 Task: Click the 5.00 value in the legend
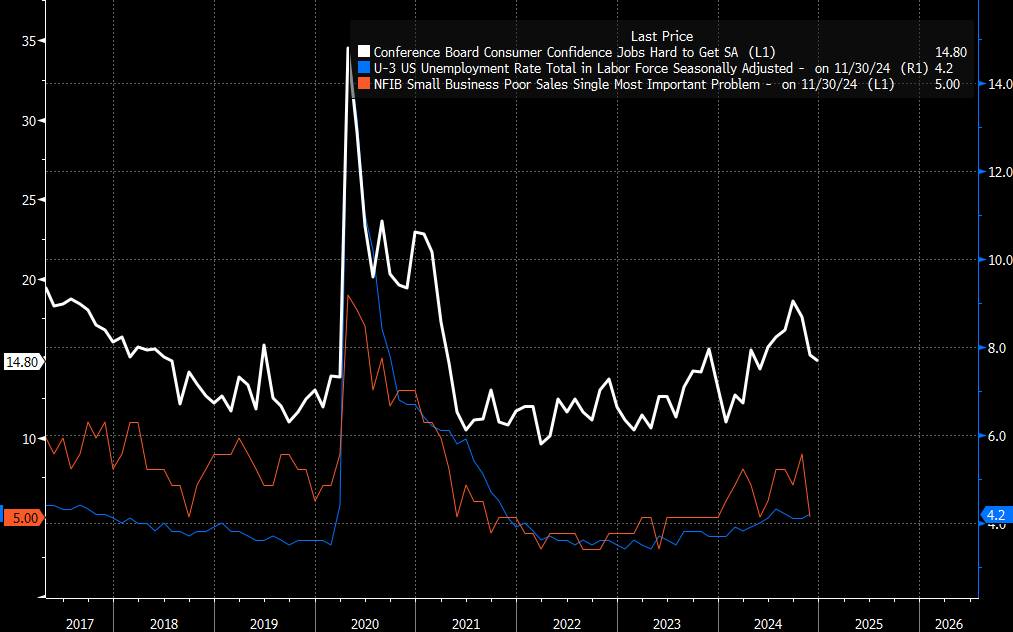(948, 85)
